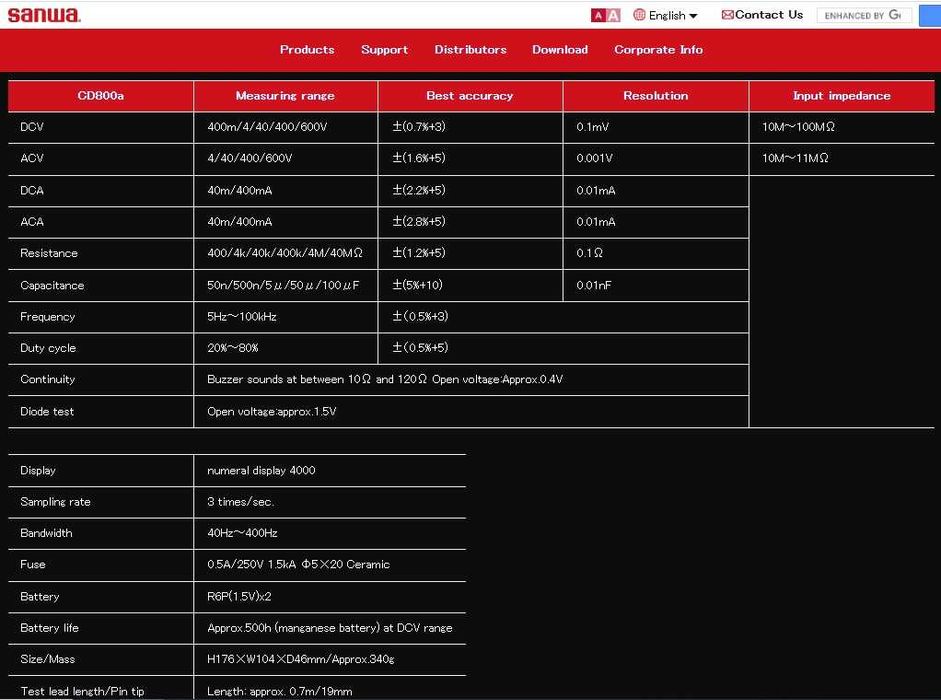Click the Approx.500h battery life value
This screenshot has width=941, height=700.
pos(329,628)
